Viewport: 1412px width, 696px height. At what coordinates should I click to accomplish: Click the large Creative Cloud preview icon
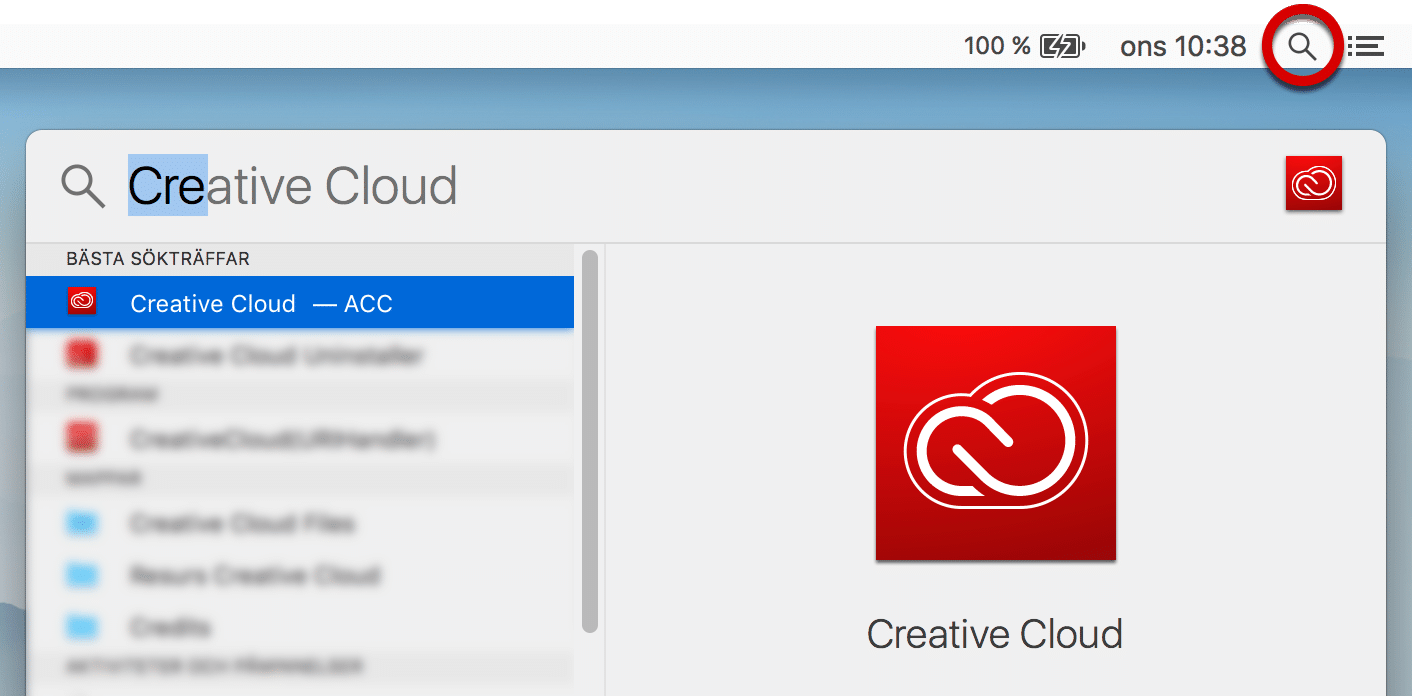pos(996,443)
